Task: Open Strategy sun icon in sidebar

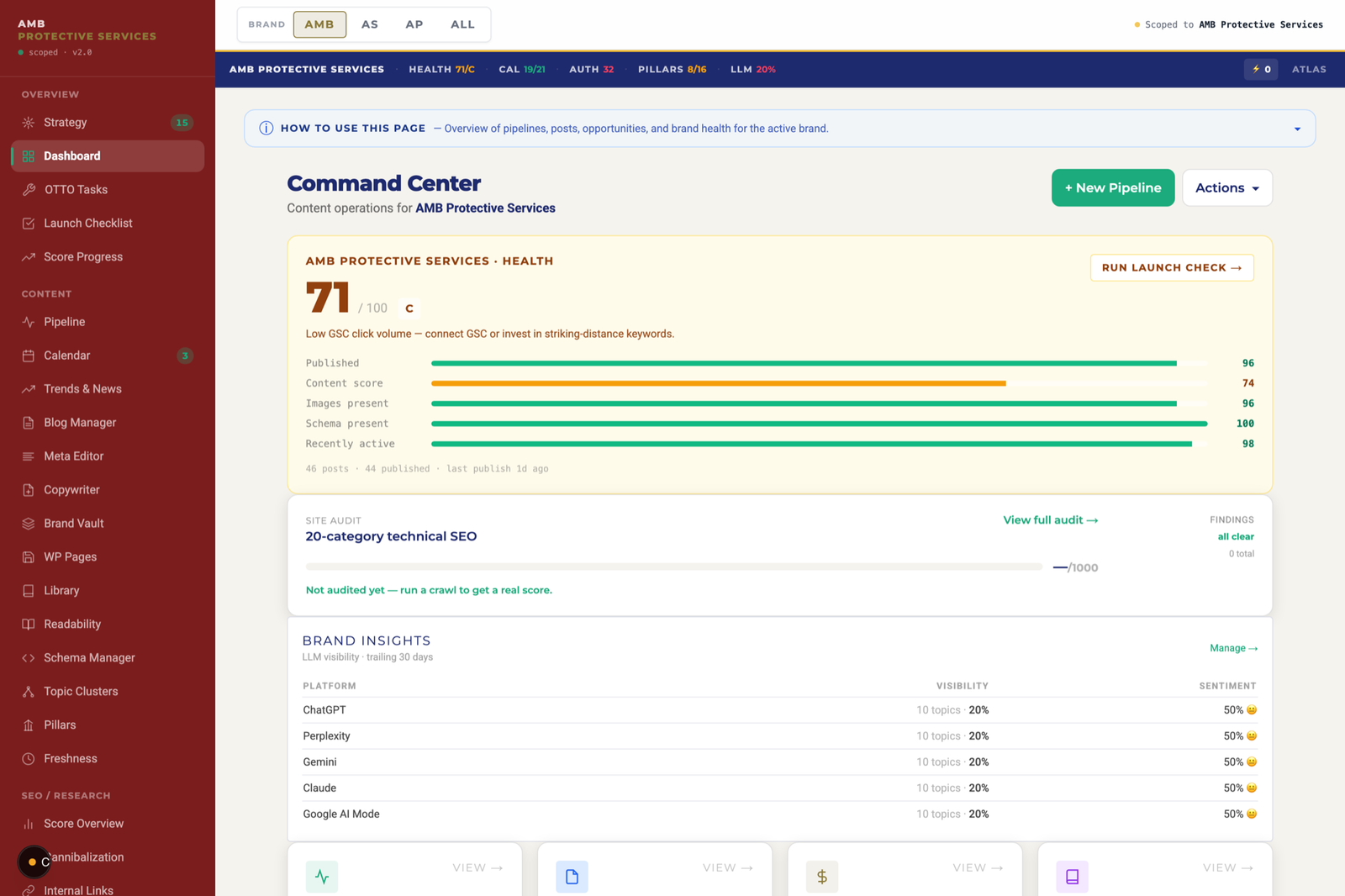Action: point(28,123)
